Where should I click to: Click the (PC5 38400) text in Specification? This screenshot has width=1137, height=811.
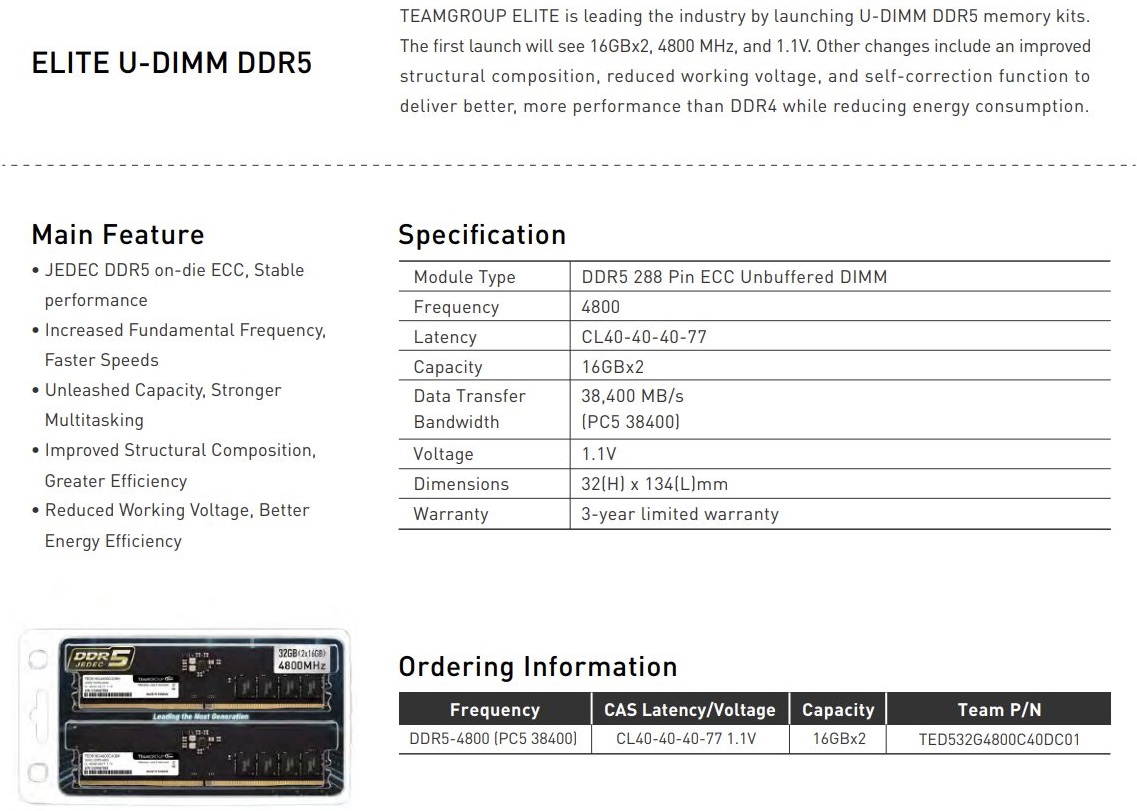pos(630,422)
